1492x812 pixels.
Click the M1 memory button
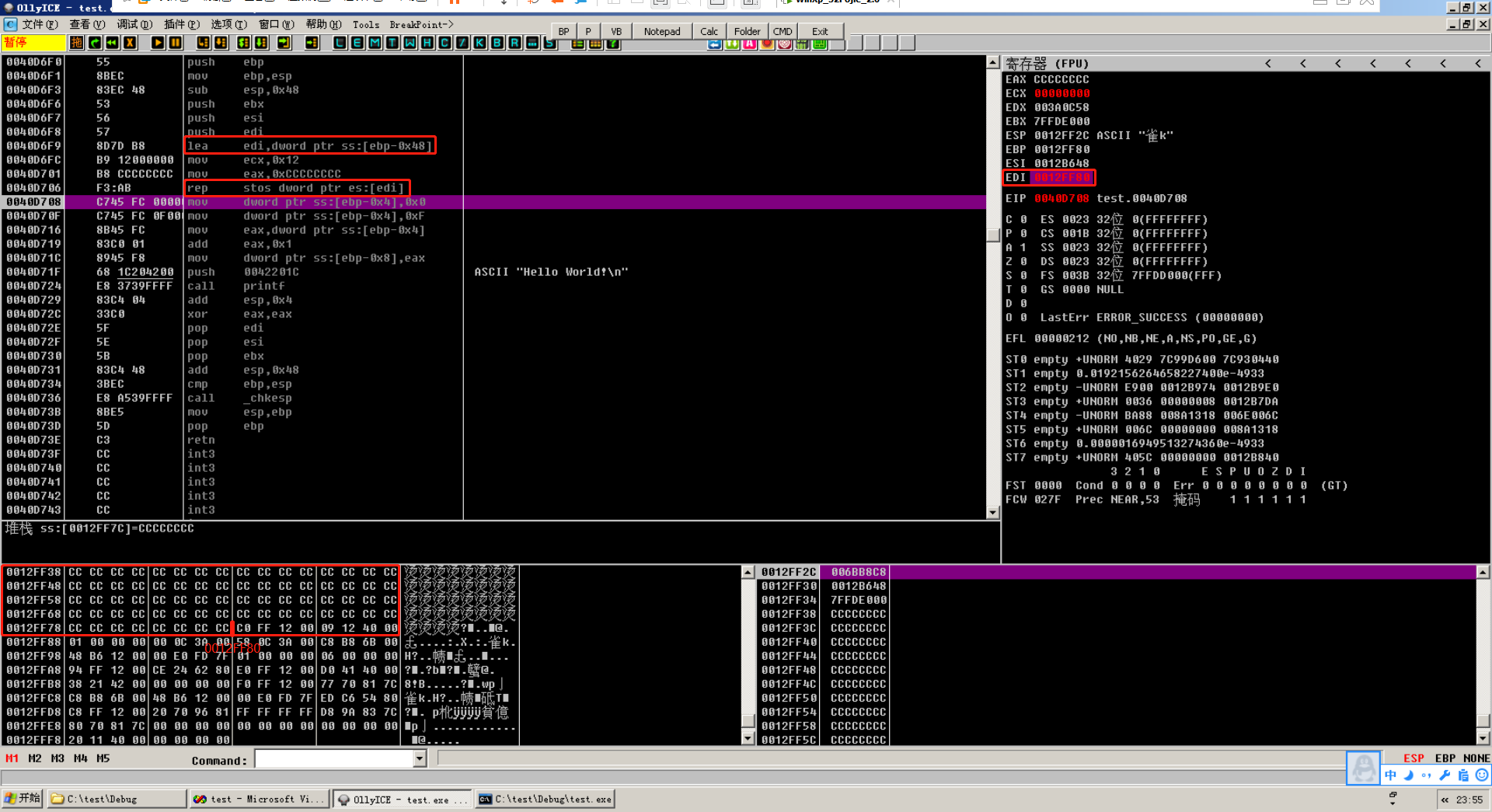[12, 758]
